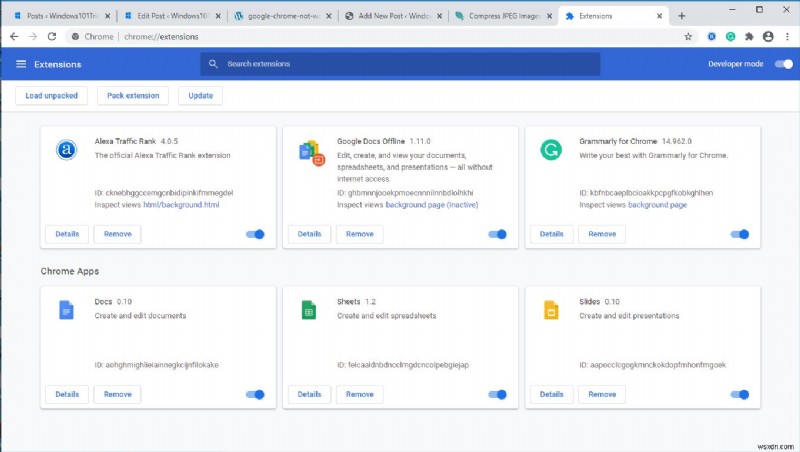800x452 pixels.
Task: Click the Google Docs Offline icon
Action: 311,152
